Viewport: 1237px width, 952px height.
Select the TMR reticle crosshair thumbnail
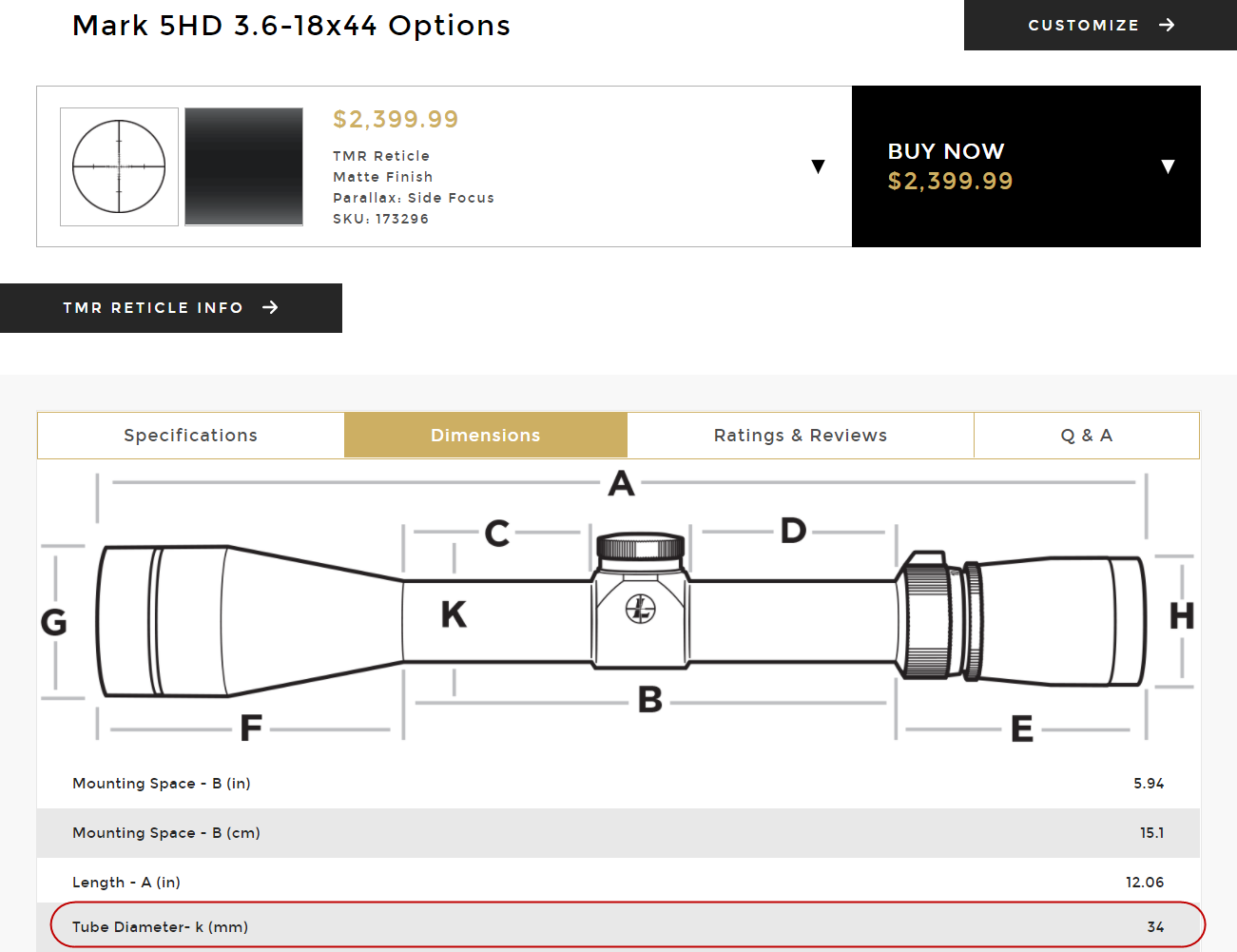(x=119, y=166)
